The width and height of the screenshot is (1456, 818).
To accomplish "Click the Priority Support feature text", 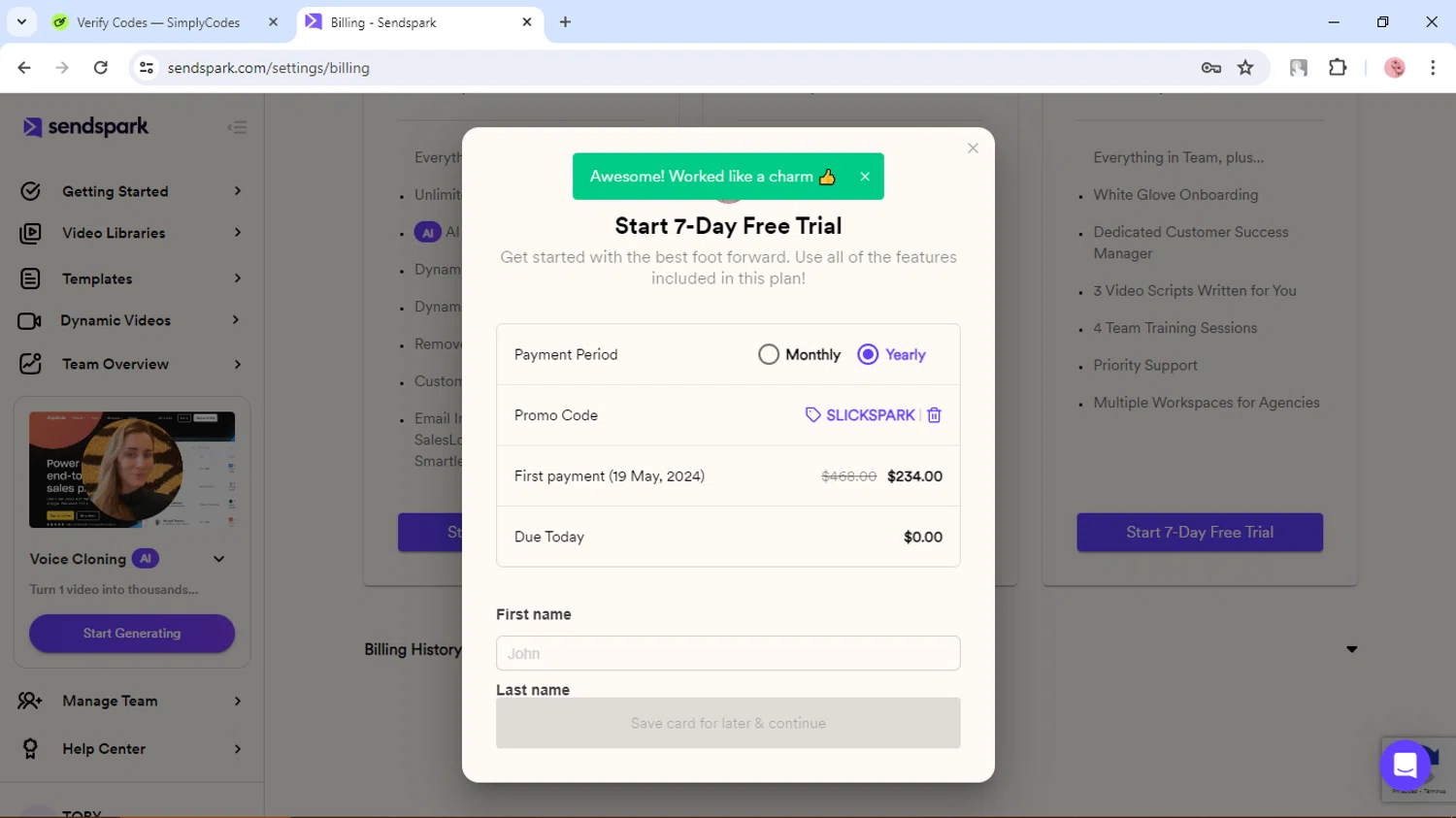I will (x=1145, y=366).
